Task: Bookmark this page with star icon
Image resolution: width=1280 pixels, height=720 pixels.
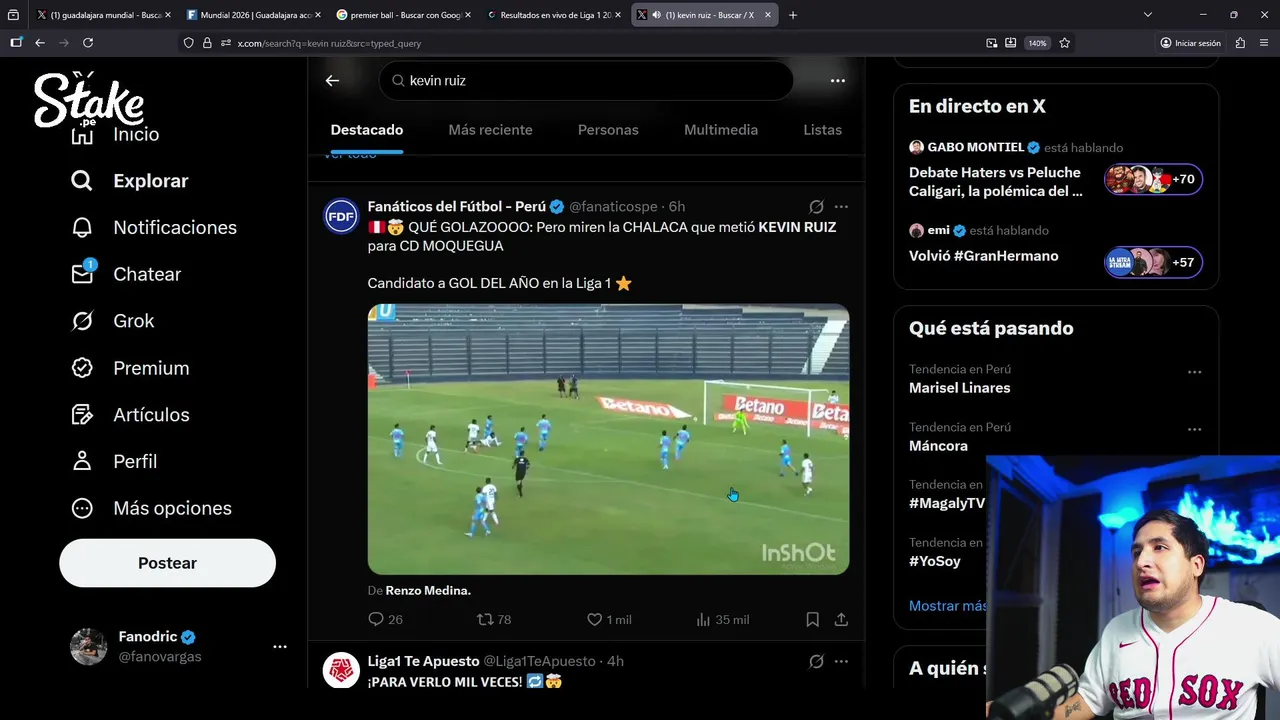Action: click(x=1065, y=43)
